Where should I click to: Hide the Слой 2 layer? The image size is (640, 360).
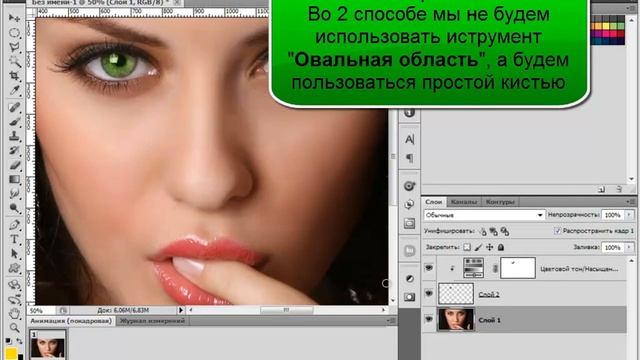[x=429, y=293]
